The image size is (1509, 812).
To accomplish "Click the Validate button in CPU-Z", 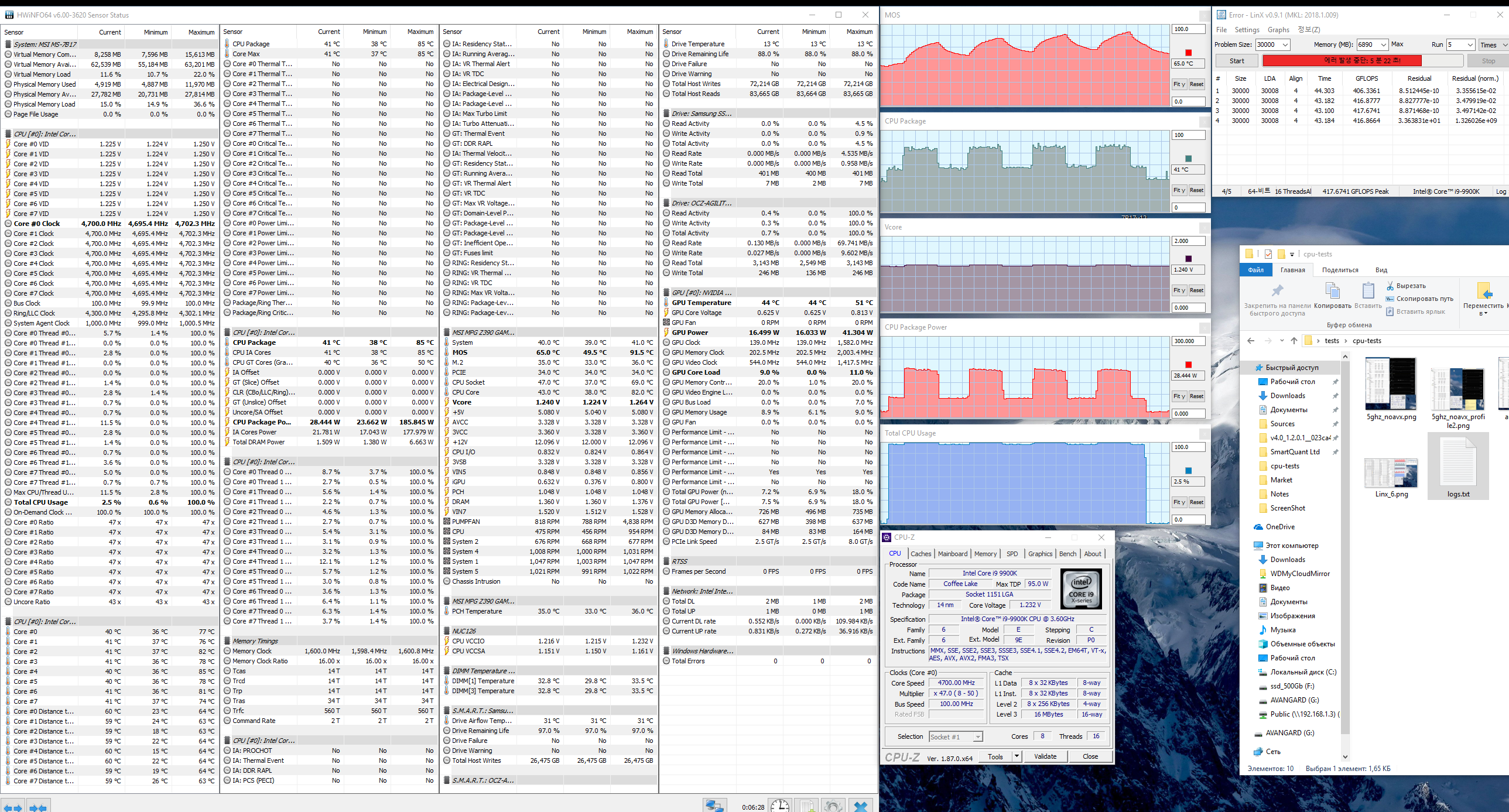I will click(1045, 756).
